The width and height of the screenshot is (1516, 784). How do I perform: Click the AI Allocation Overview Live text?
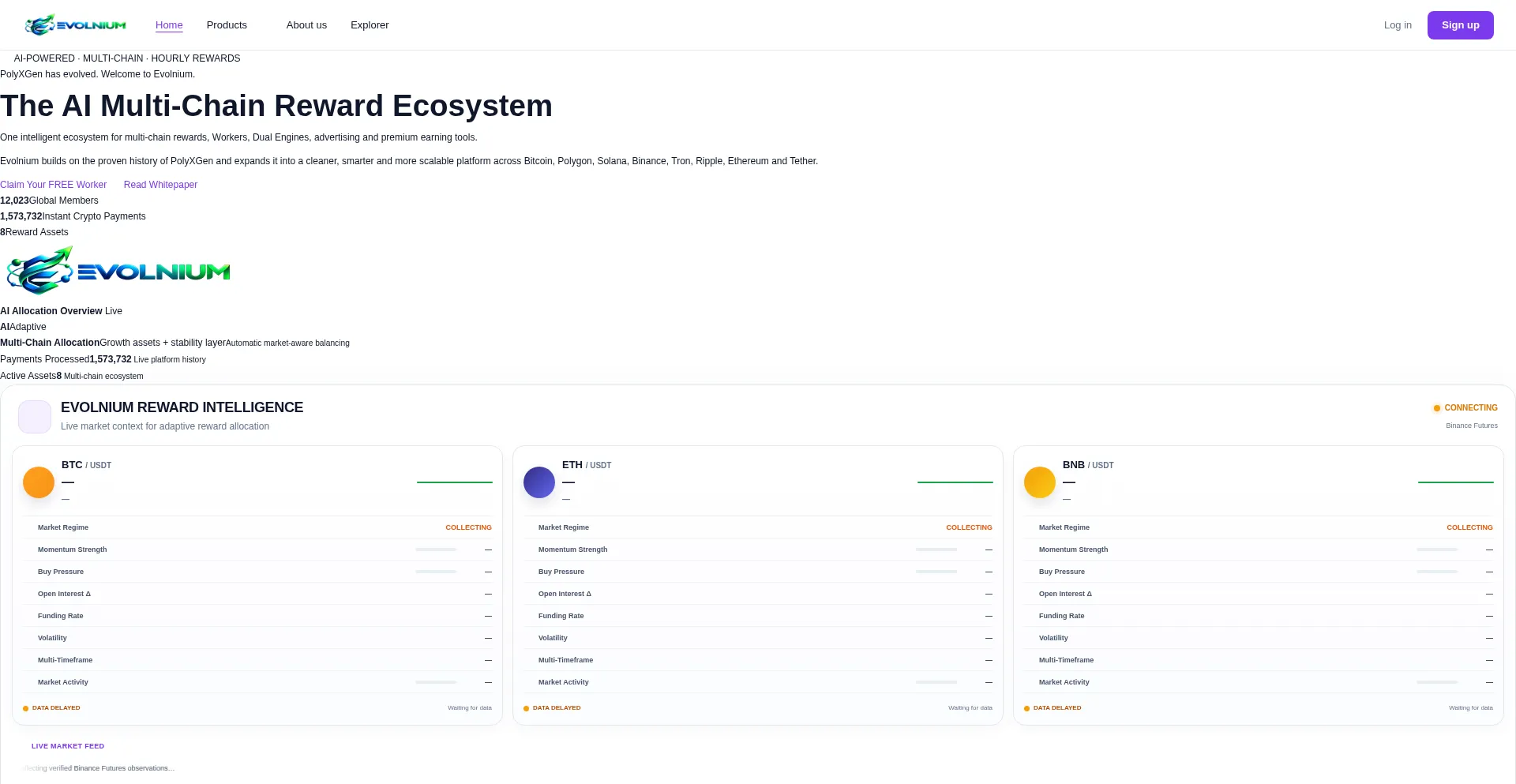pyautogui.click(x=61, y=311)
